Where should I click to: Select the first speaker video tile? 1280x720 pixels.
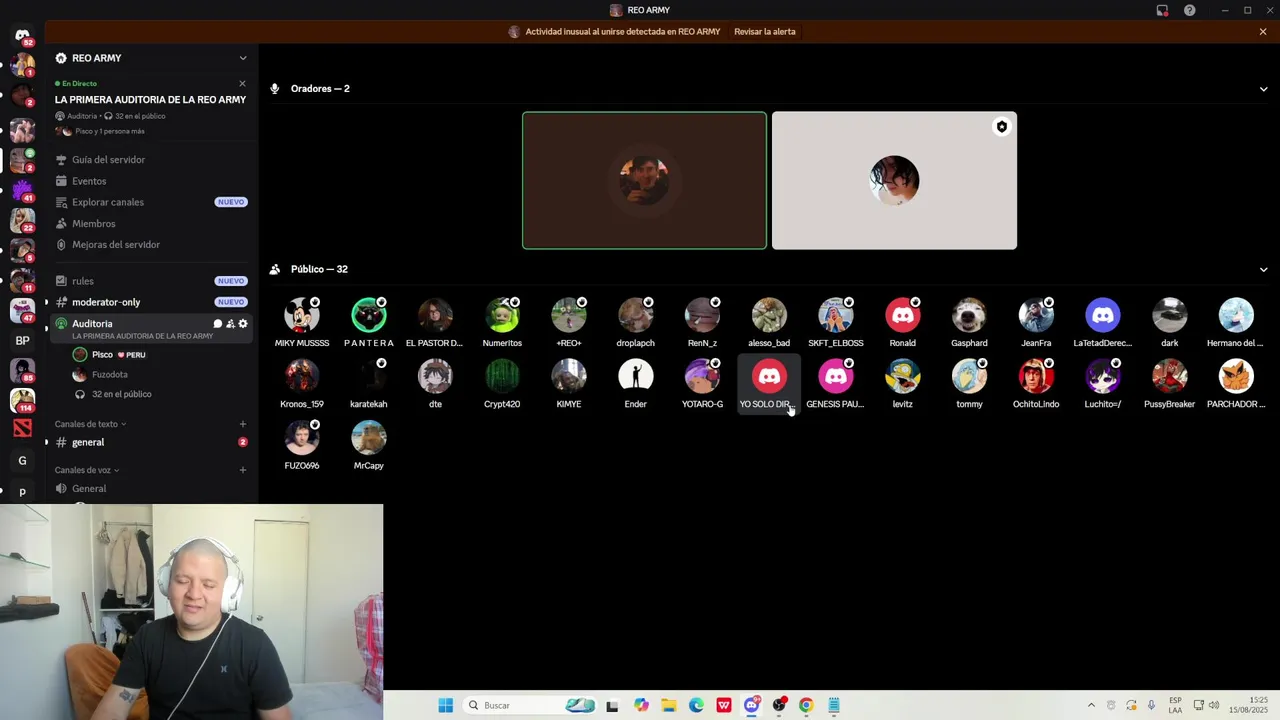644,180
